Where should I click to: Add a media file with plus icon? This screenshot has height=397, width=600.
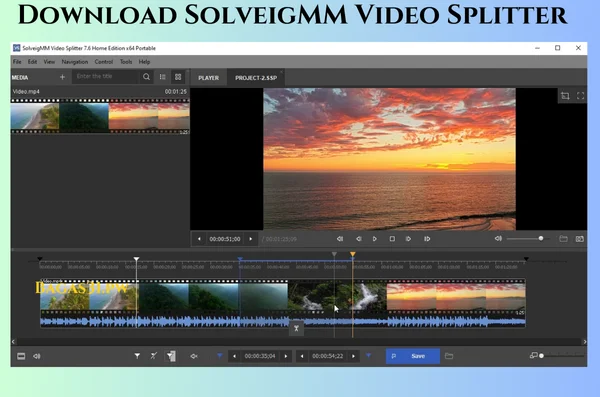[x=62, y=77]
